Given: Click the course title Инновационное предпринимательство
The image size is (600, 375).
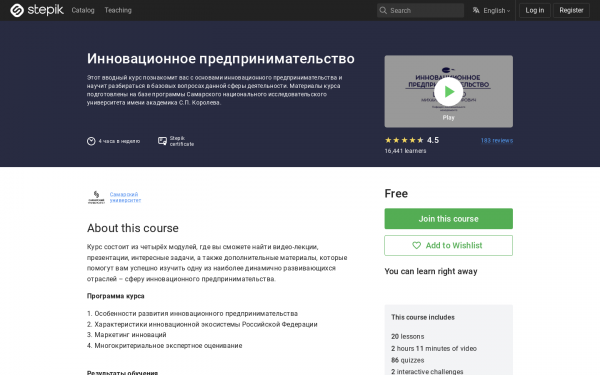Looking at the screenshot, I should click(221, 59).
